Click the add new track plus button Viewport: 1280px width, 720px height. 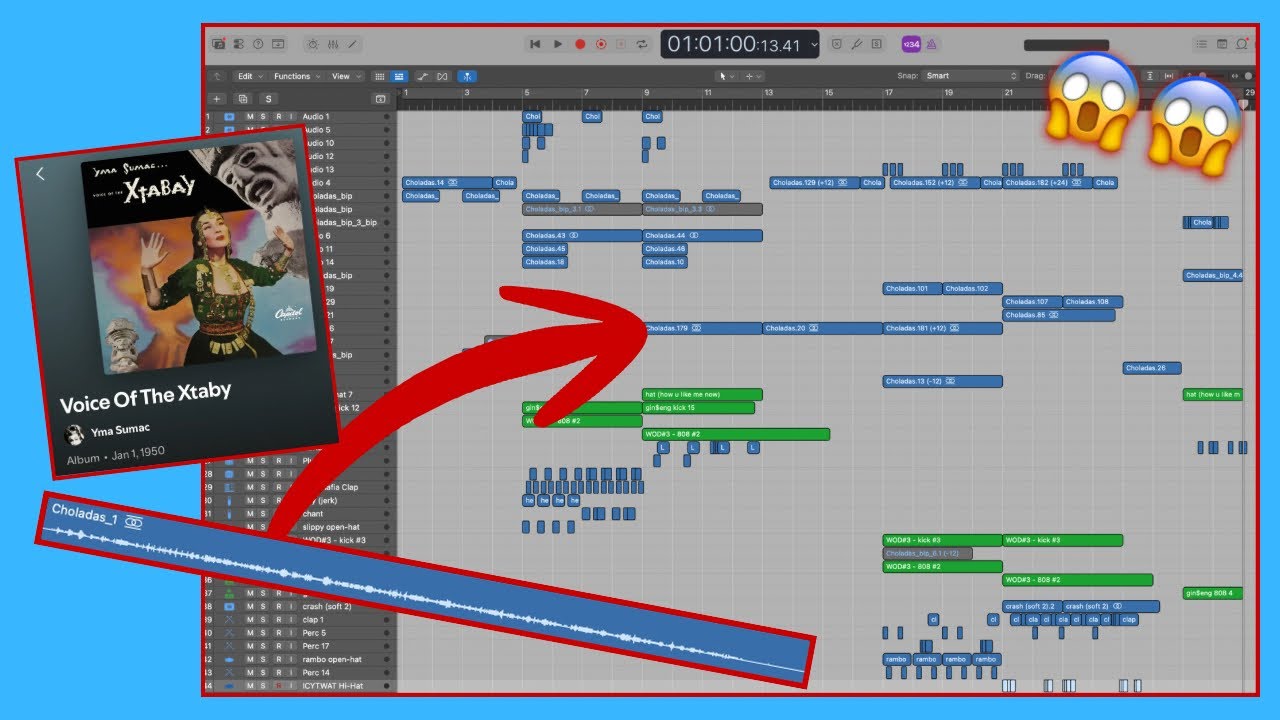[217, 99]
